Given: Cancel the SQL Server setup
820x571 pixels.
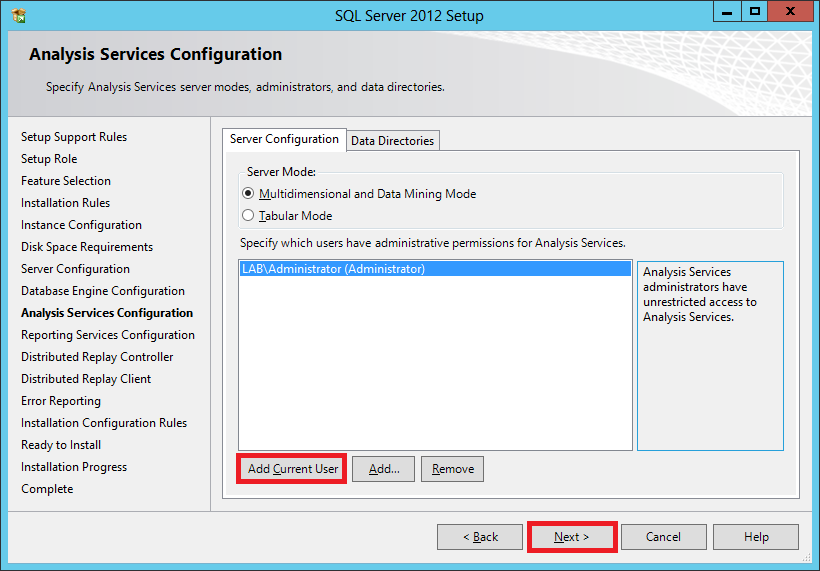Looking at the screenshot, I should click(663, 537).
